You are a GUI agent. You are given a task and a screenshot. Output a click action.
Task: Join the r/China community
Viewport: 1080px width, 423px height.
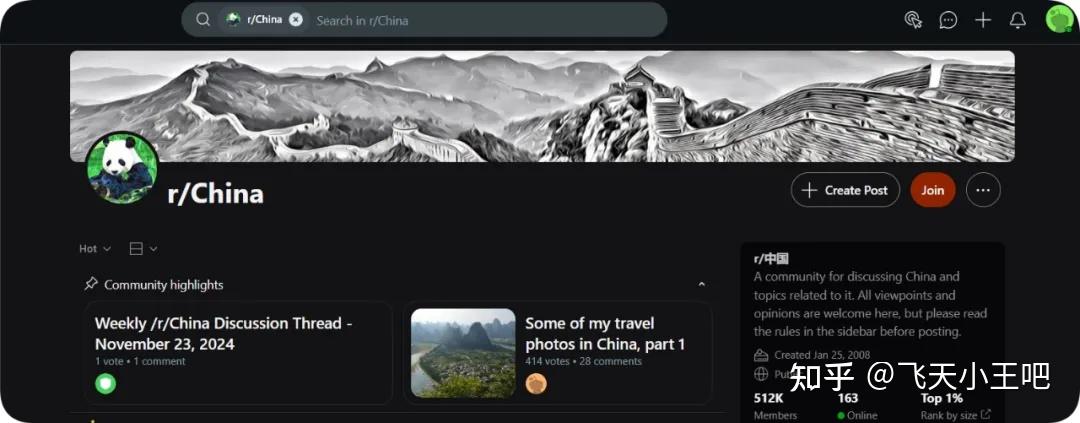click(x=933, y=190)
